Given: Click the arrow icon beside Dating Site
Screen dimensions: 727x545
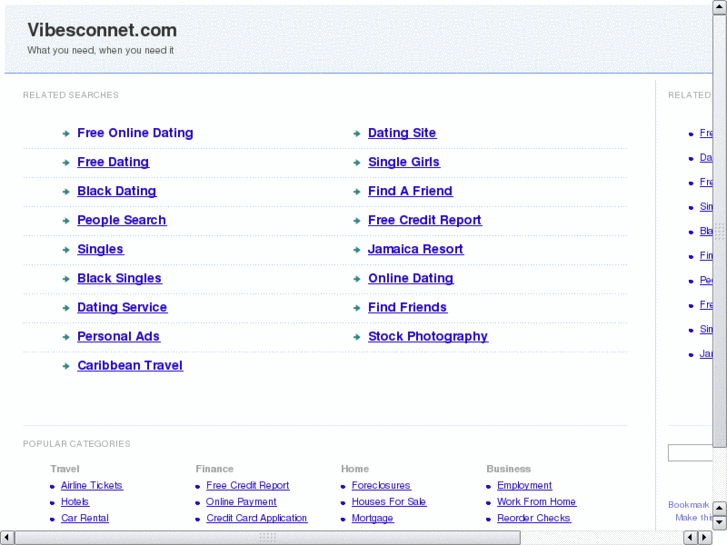Looking at the screenshot, I should pos(357,134).
